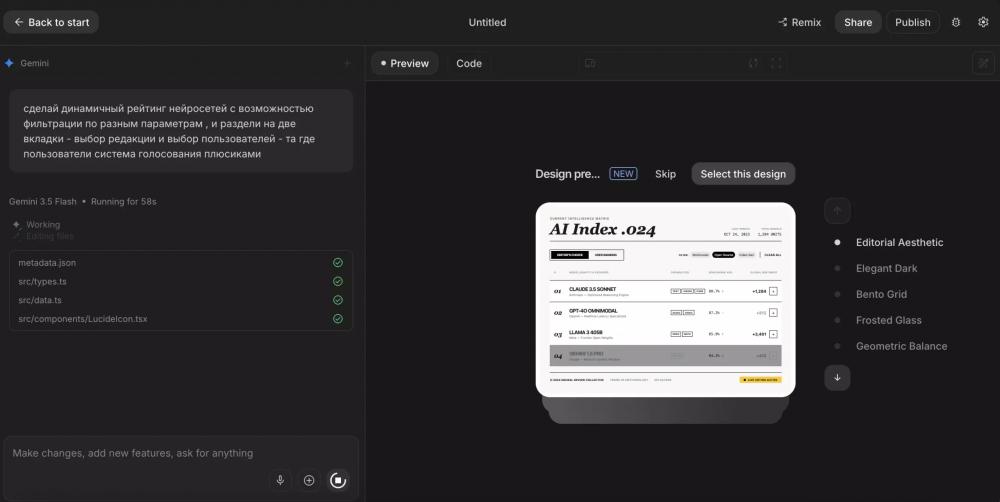
Task: Click the Gemini sparkle logo icon
Action: 9,63
